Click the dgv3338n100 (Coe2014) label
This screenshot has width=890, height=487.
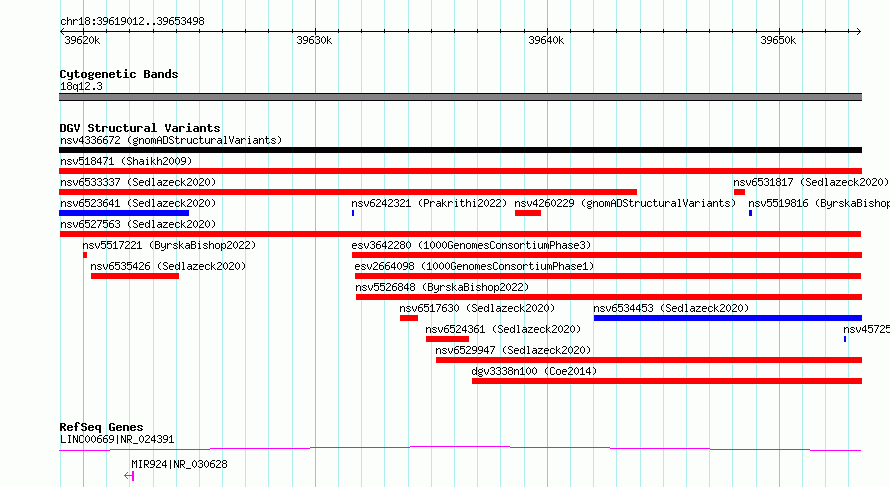pyautogui.click(x=534, y=371)
